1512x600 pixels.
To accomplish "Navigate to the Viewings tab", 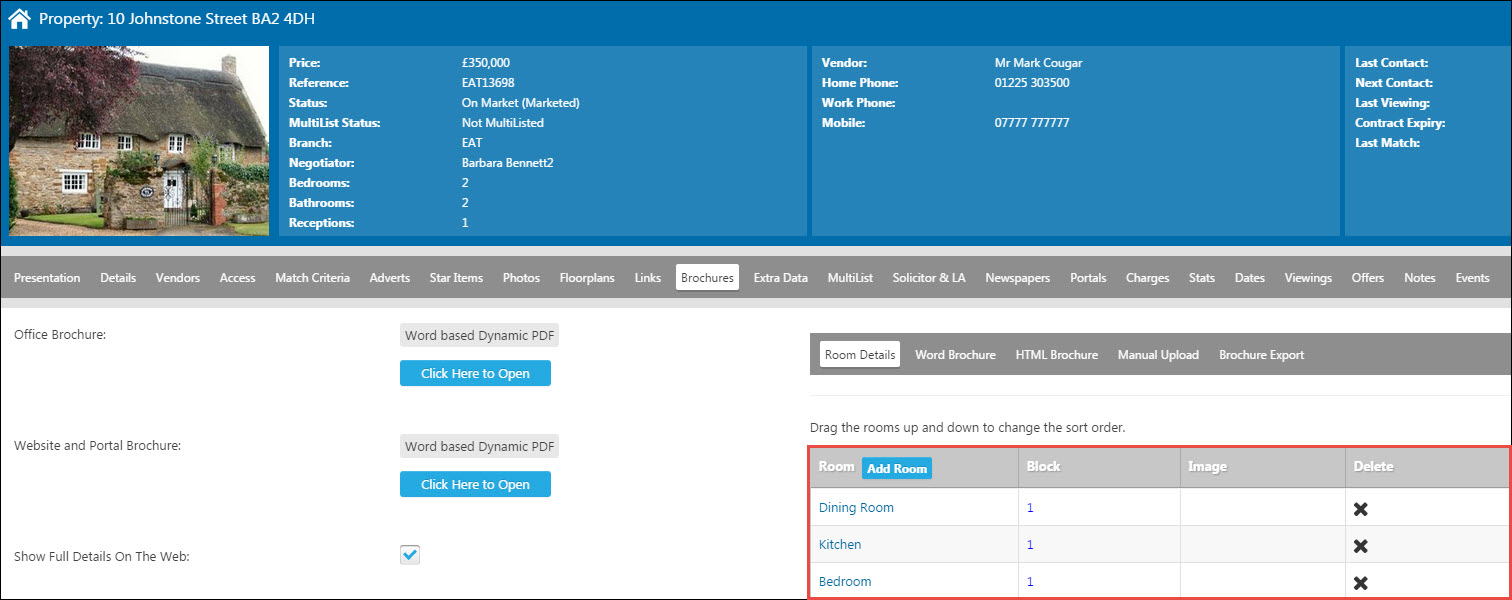I will tap(1307, 278).
